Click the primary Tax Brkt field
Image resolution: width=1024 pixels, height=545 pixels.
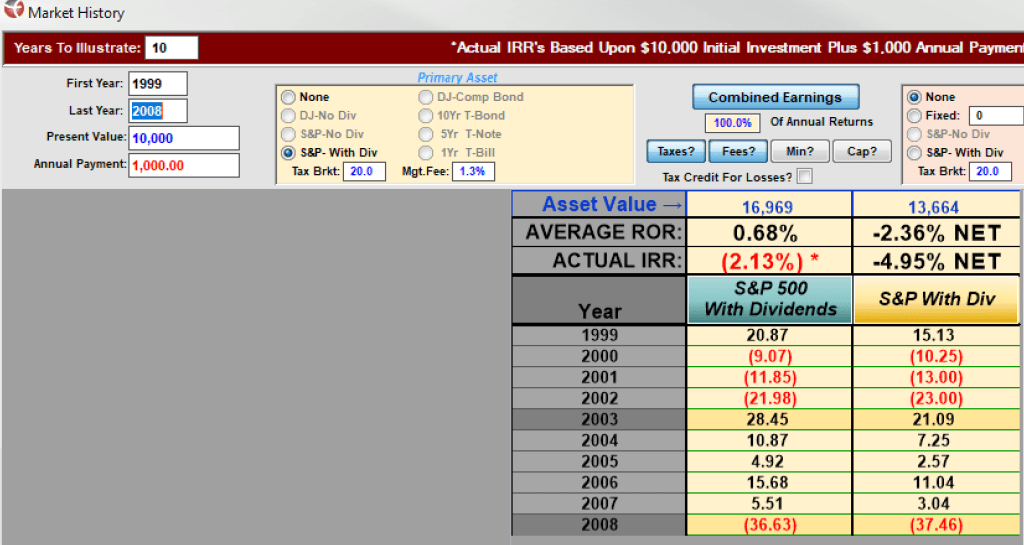tap(364, 171)
